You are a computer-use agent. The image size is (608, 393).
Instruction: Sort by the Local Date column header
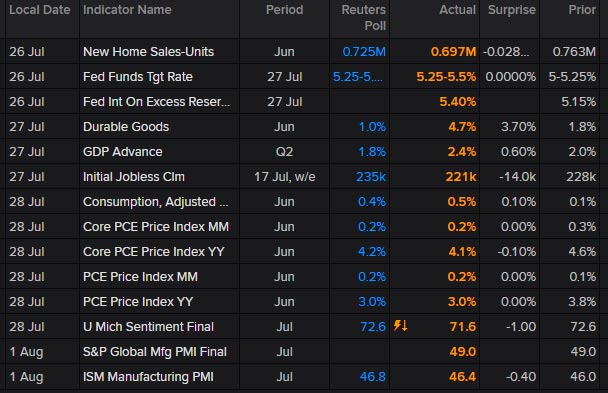click(x=40, y=10)
